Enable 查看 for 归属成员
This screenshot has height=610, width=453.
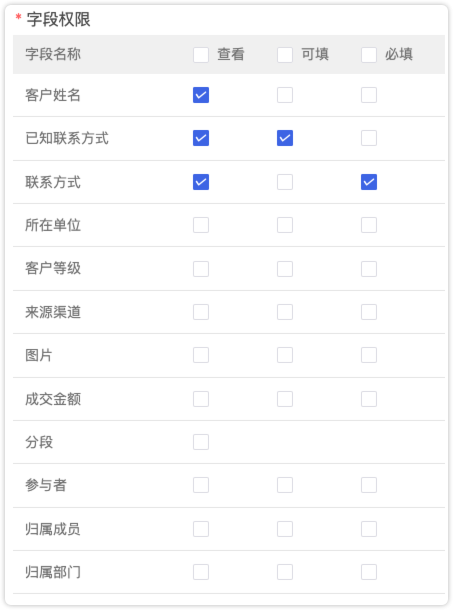[201, 529]
